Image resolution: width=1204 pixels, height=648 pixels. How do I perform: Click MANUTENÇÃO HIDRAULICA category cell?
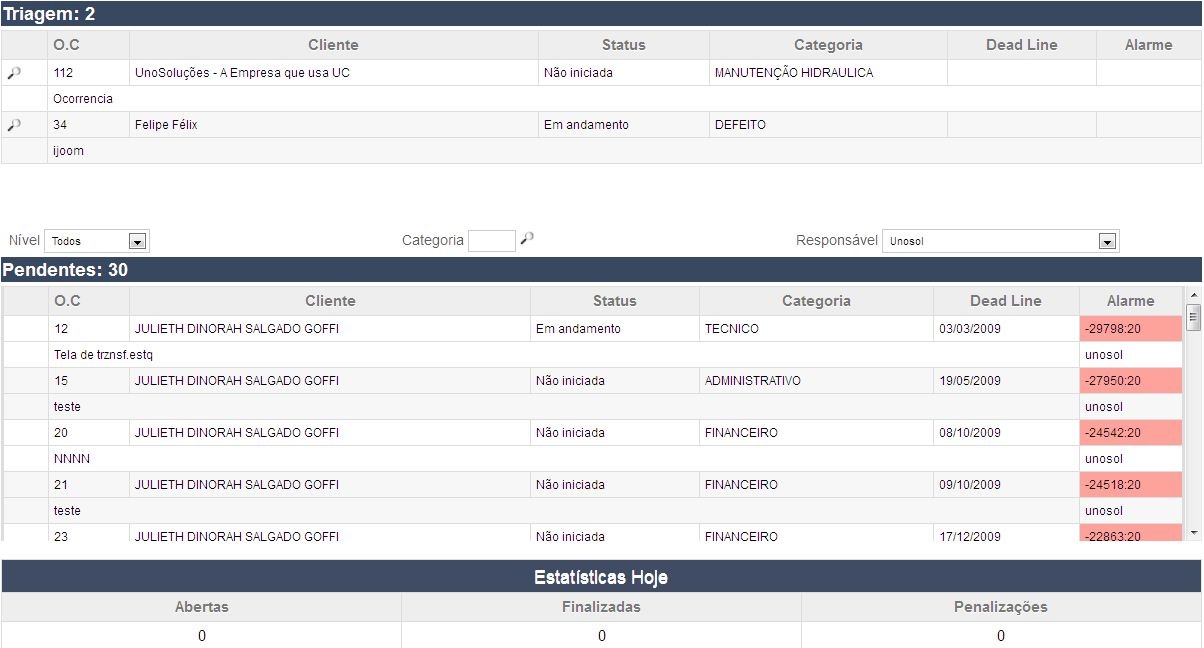click(x=793, y=73)
